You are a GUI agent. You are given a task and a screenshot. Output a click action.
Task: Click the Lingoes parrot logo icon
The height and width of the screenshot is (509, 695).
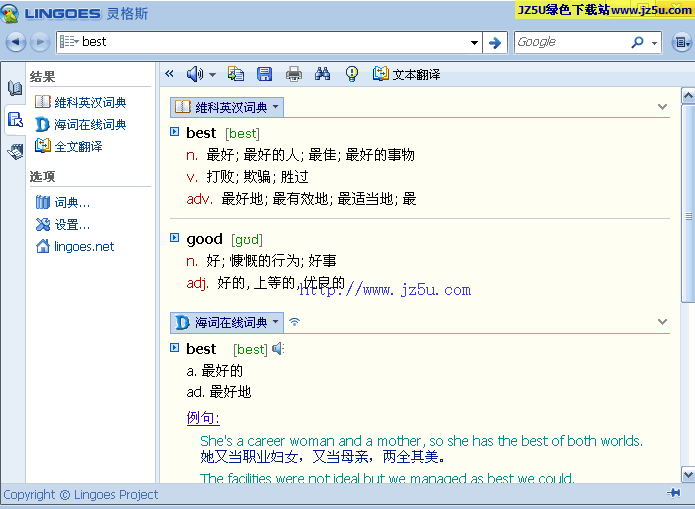point(10,13)
